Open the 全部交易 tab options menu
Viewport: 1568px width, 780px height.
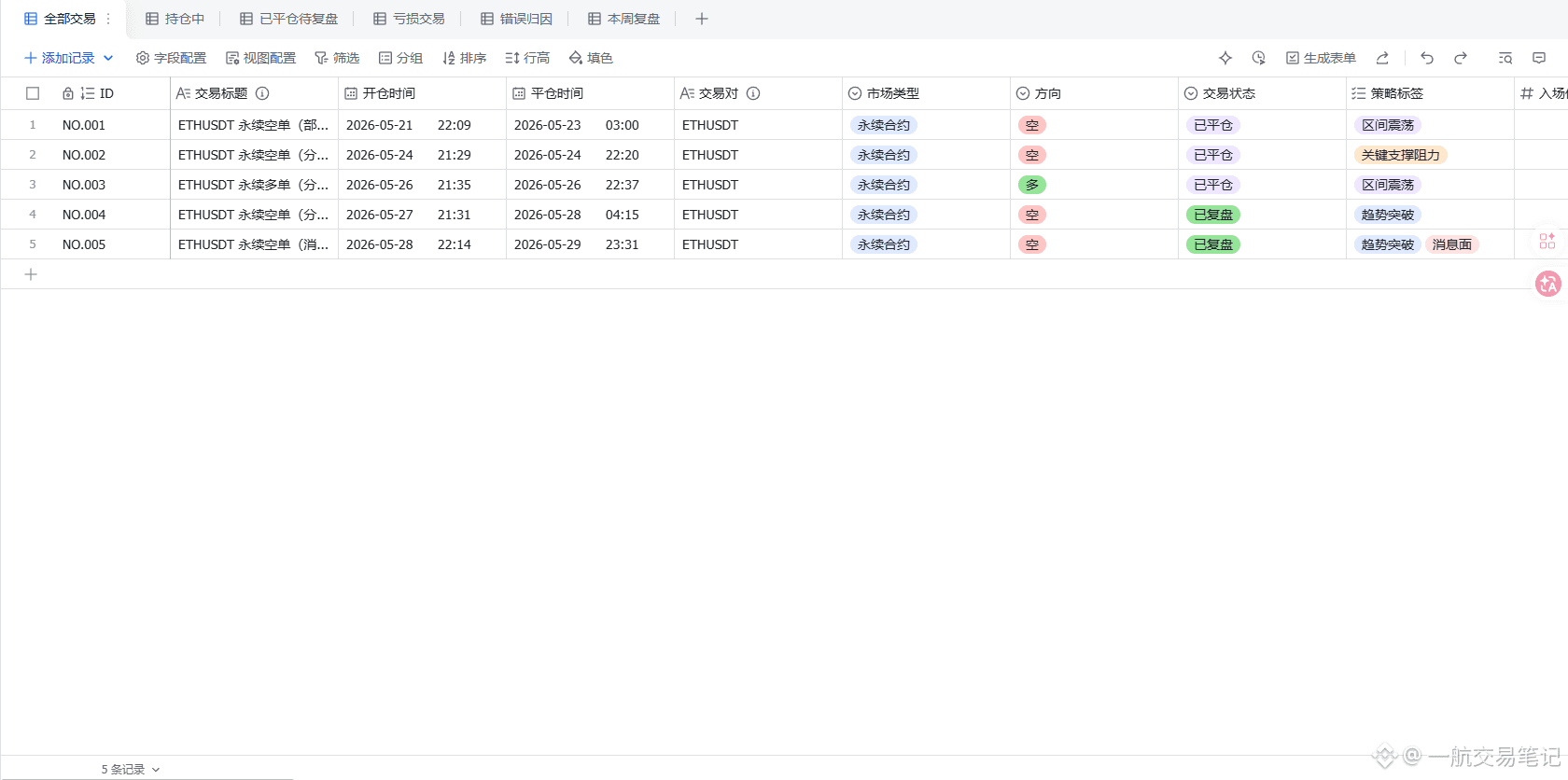click(108, 19)
